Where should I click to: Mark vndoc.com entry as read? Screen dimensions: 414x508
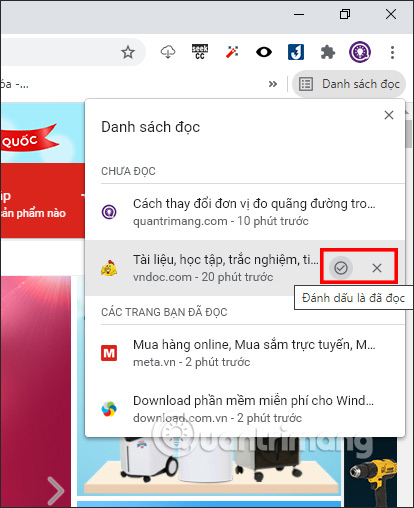click(x=341, y=268)
